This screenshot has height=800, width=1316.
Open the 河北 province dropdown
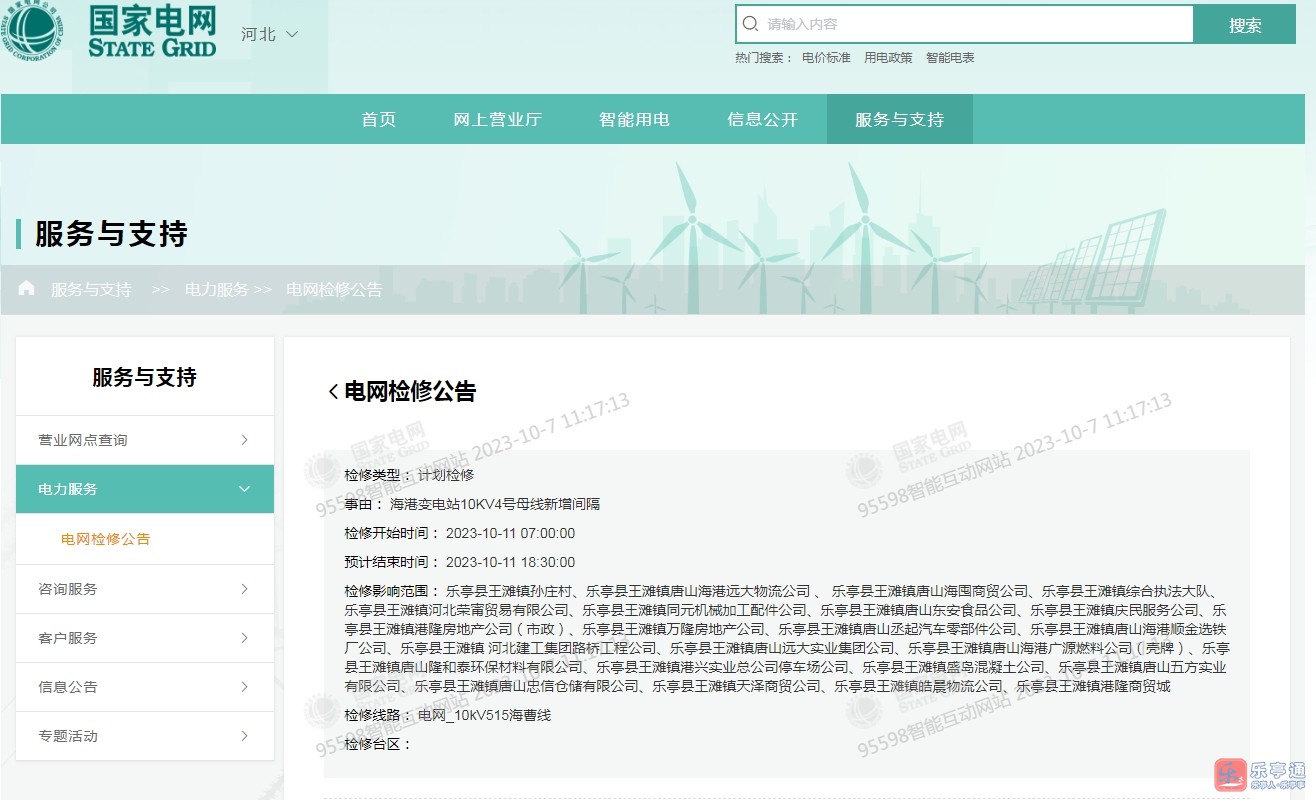[x=269, y=34]
